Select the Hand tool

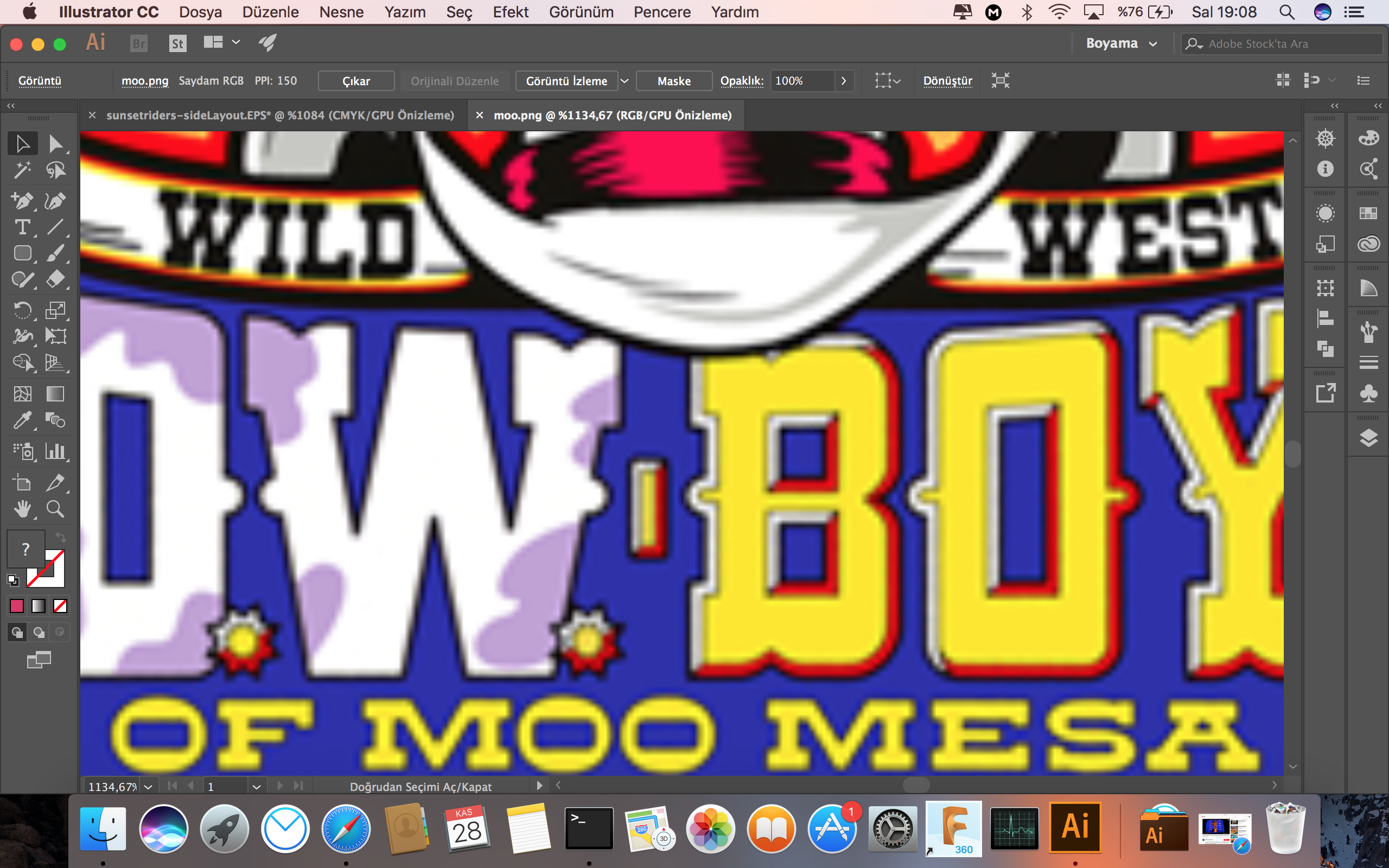[23, 509]
